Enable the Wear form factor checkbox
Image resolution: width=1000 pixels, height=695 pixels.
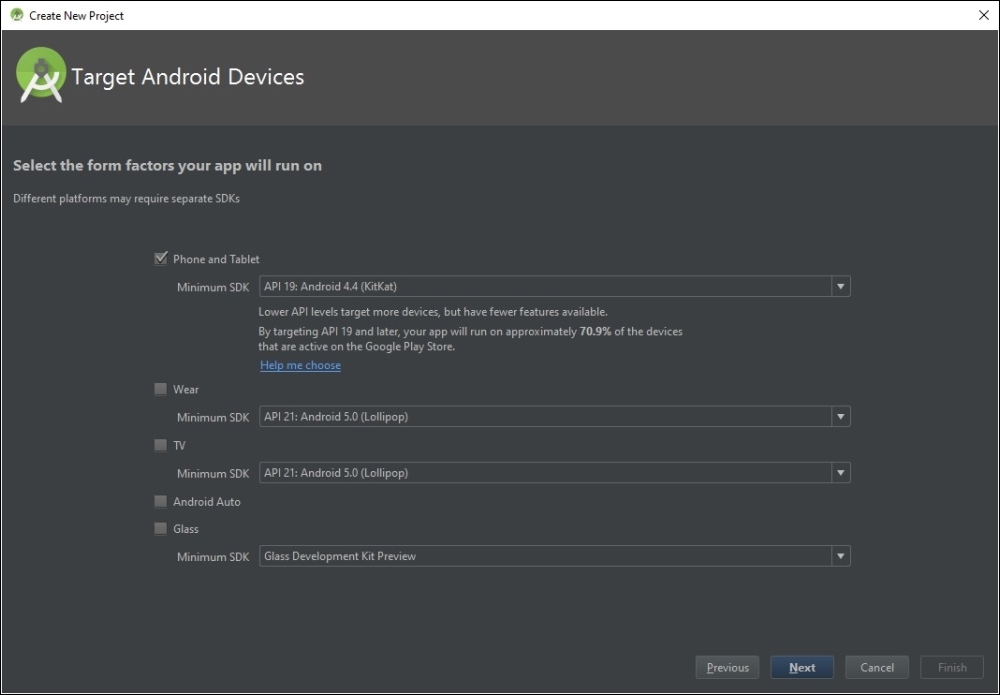tap(161, 389)
